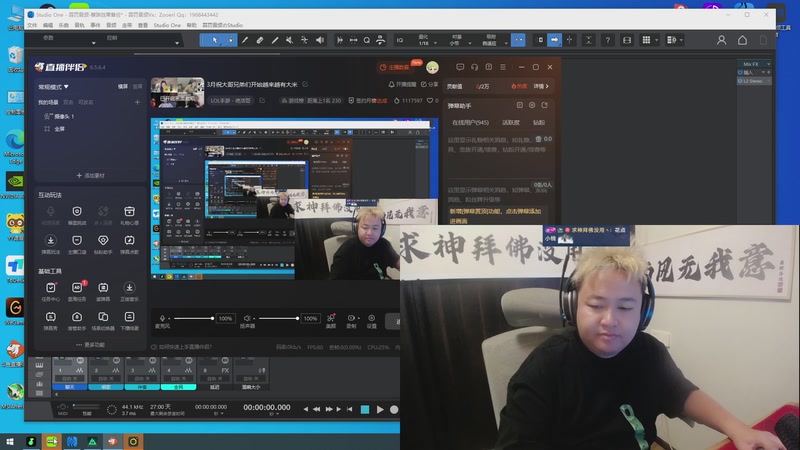Adjust the 麦克风 microphone volume slider
800x450 pixels.
click(193, 318)
